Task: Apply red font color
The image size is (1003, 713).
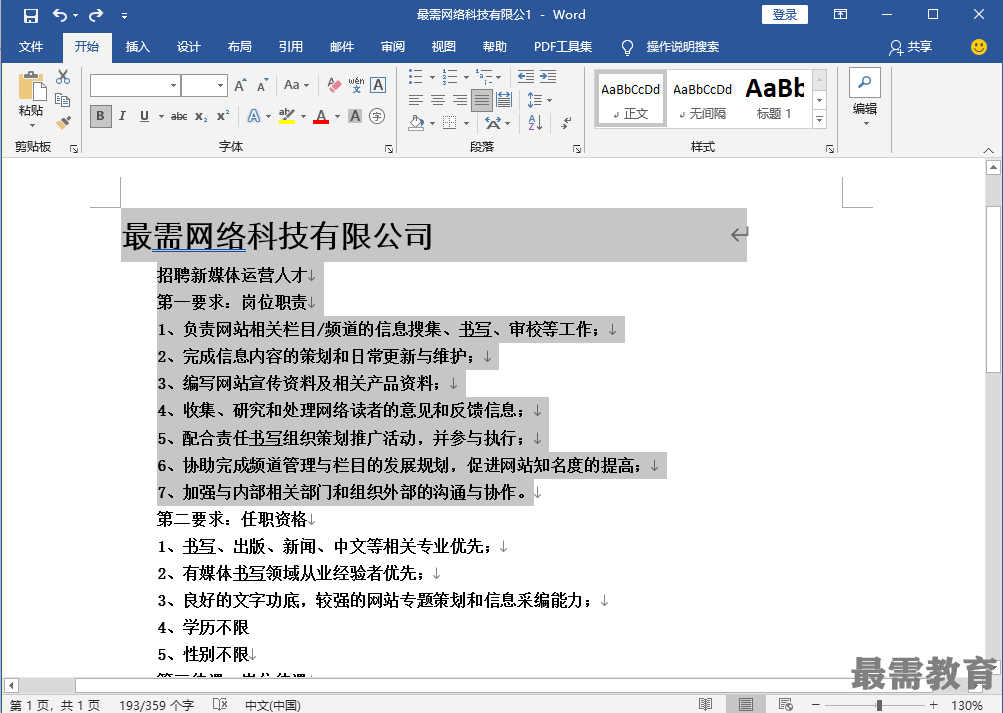Action: tap(321, 116)
